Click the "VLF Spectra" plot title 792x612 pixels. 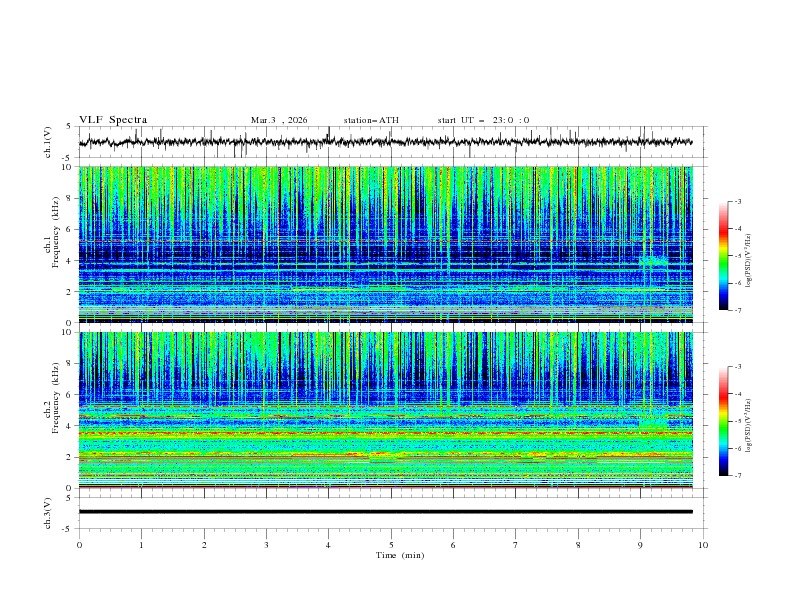(113, 120)
